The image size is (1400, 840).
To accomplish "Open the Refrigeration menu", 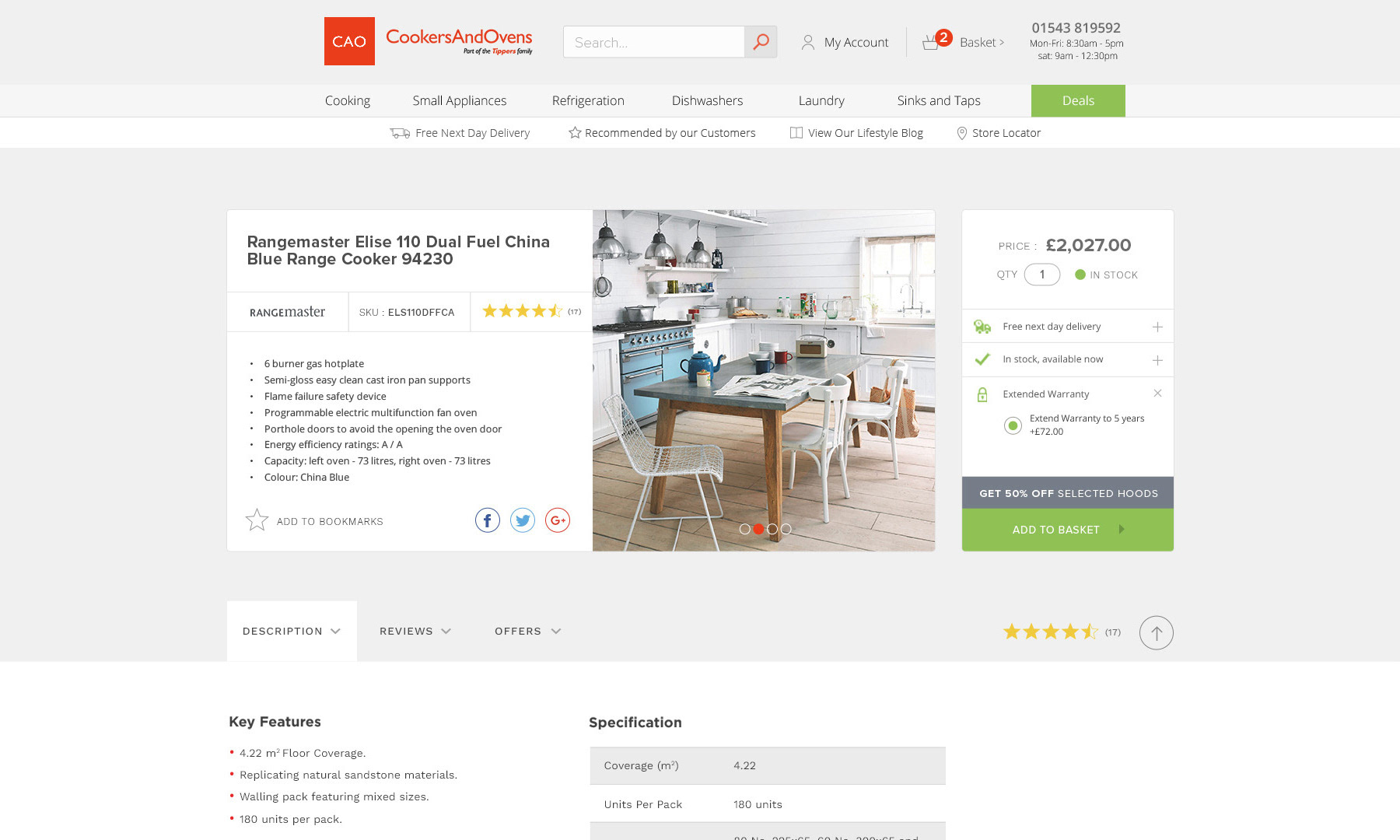I will coord(588,100).
